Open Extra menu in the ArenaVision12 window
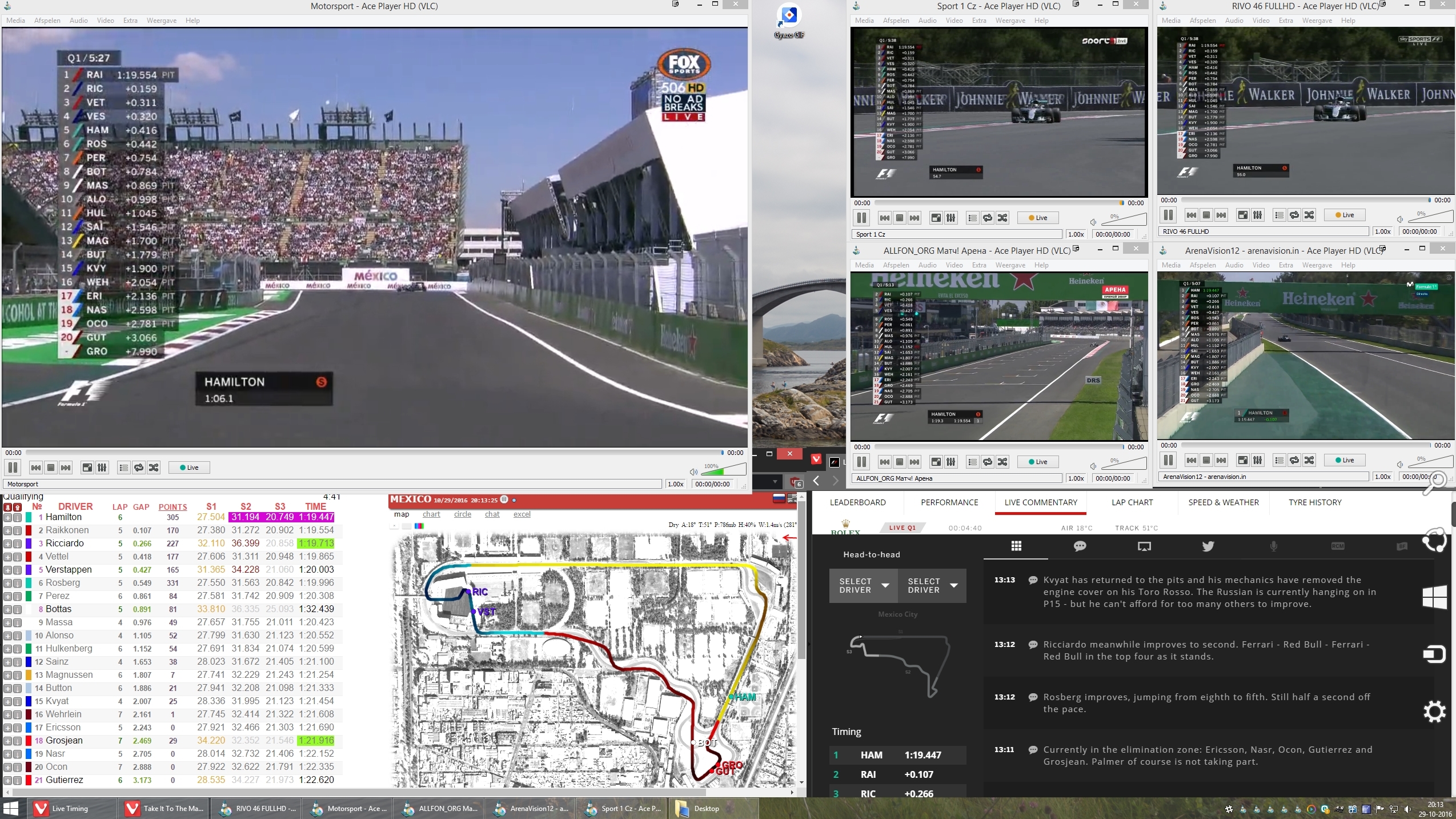 (x=1286, y=265)
